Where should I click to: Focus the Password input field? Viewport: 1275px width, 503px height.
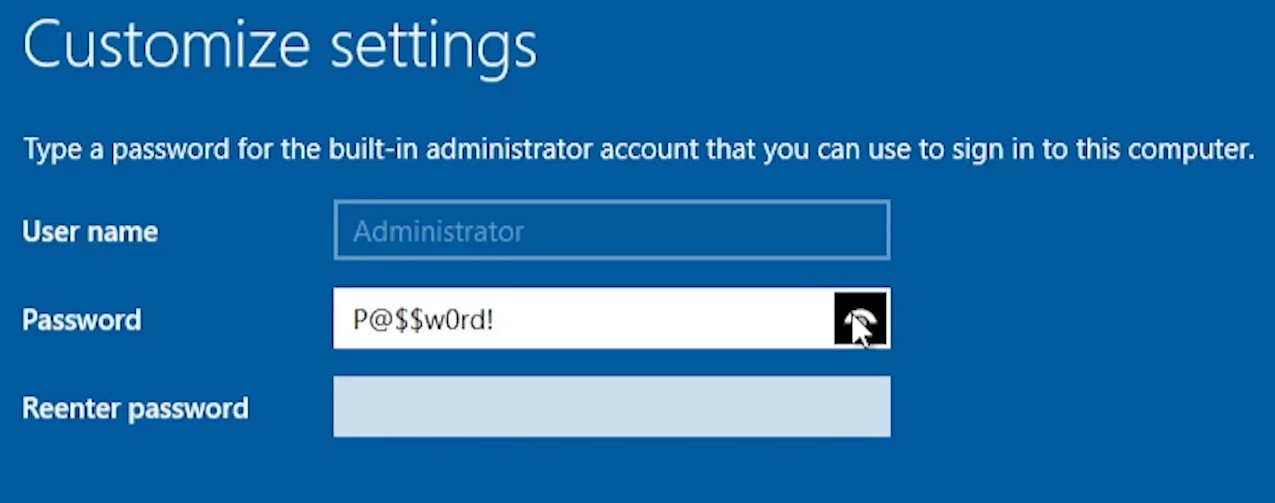pos(612,319)
